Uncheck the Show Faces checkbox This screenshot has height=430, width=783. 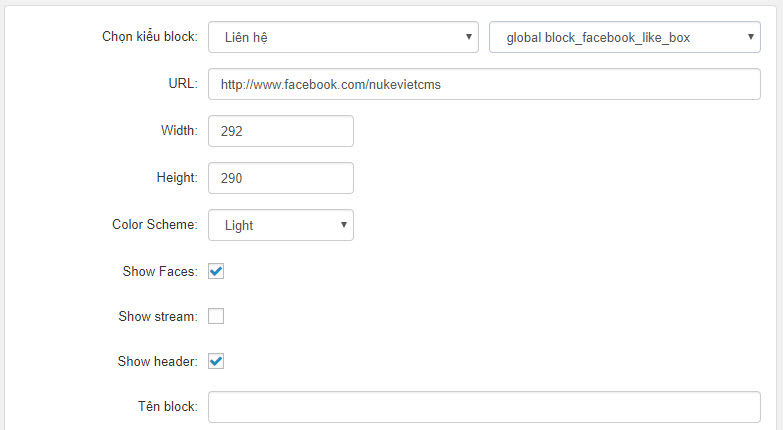point(216,271)
